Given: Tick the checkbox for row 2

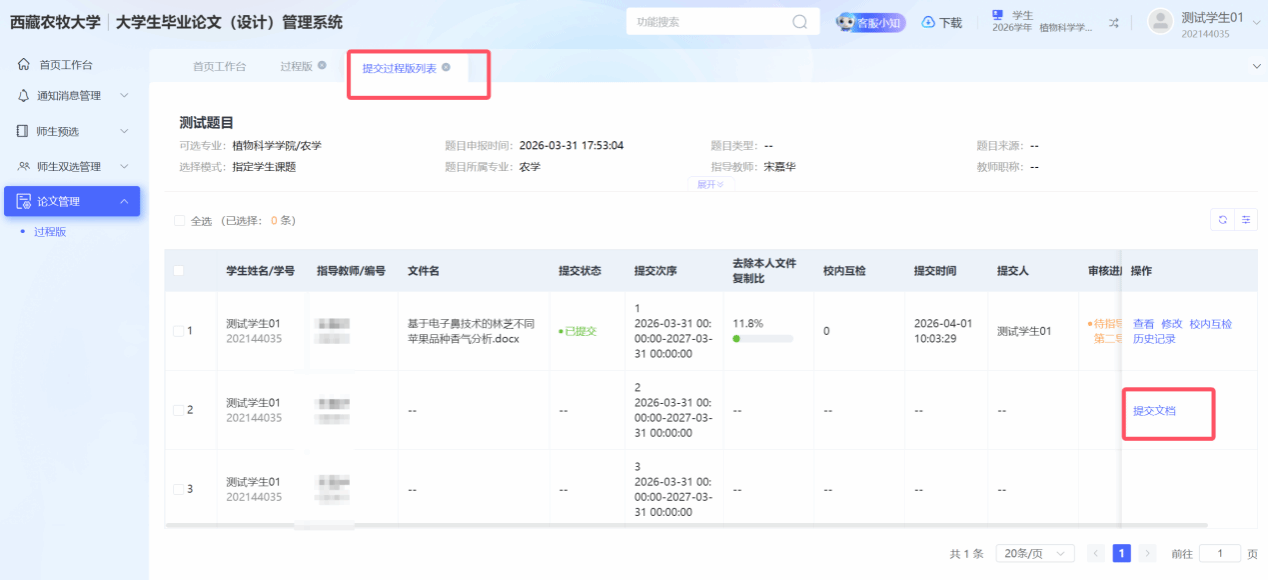Looking at the screenshot, I should 178,410.
